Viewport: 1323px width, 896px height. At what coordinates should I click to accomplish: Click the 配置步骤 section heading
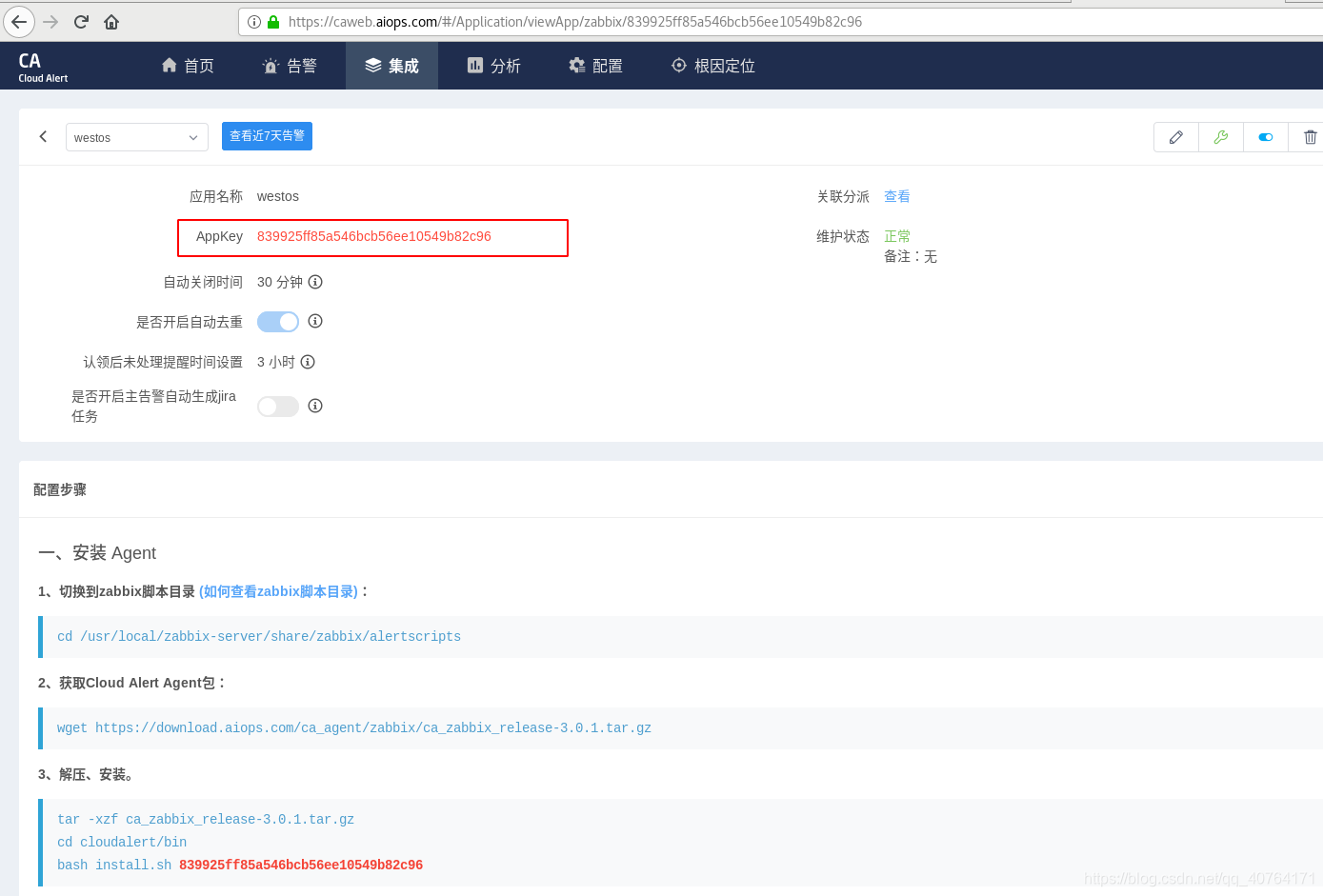tap(60, 489)
